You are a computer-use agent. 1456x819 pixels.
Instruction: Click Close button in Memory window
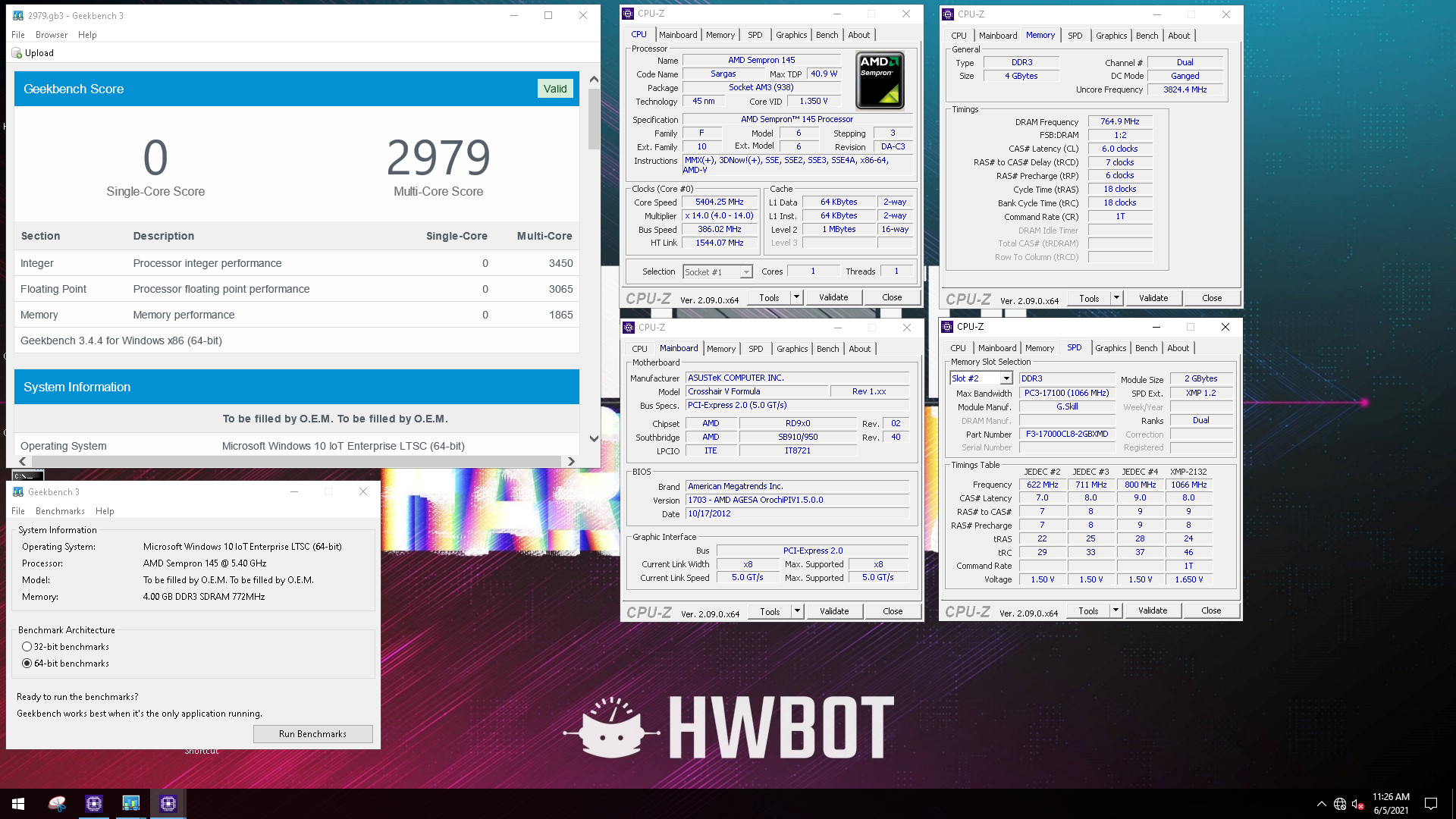pos(1212,298)
